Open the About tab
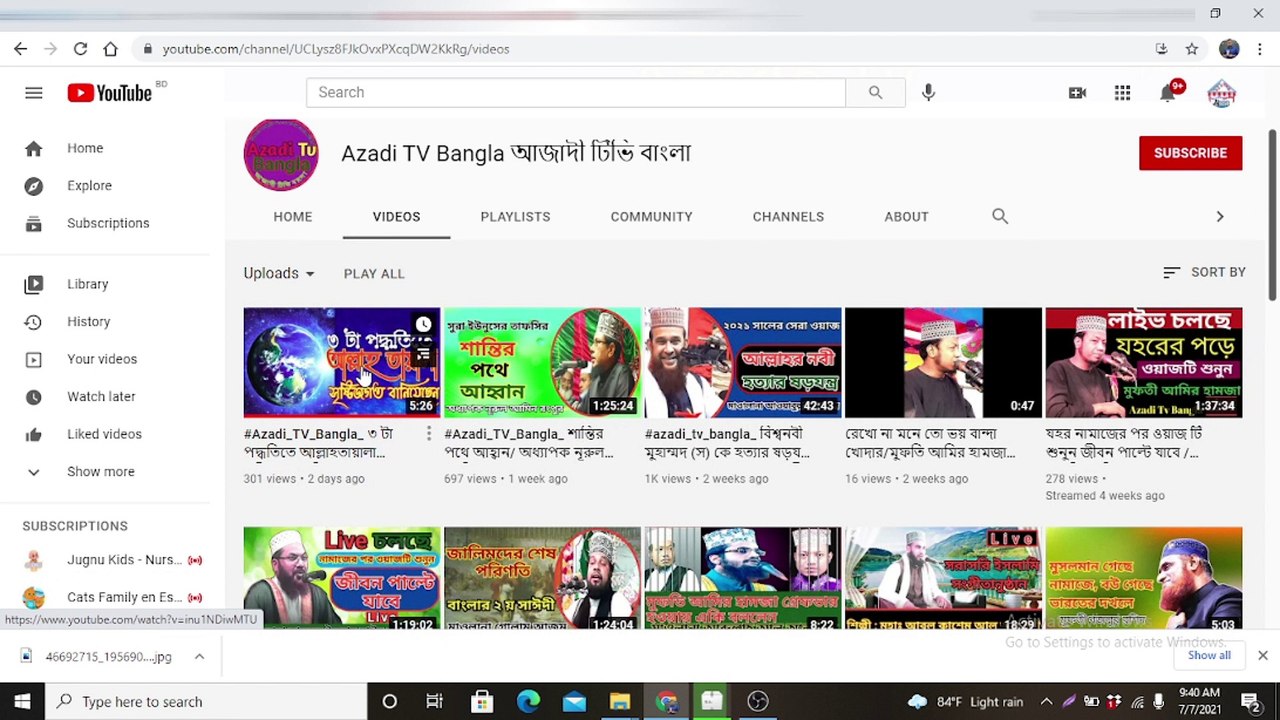 (906, 216)
